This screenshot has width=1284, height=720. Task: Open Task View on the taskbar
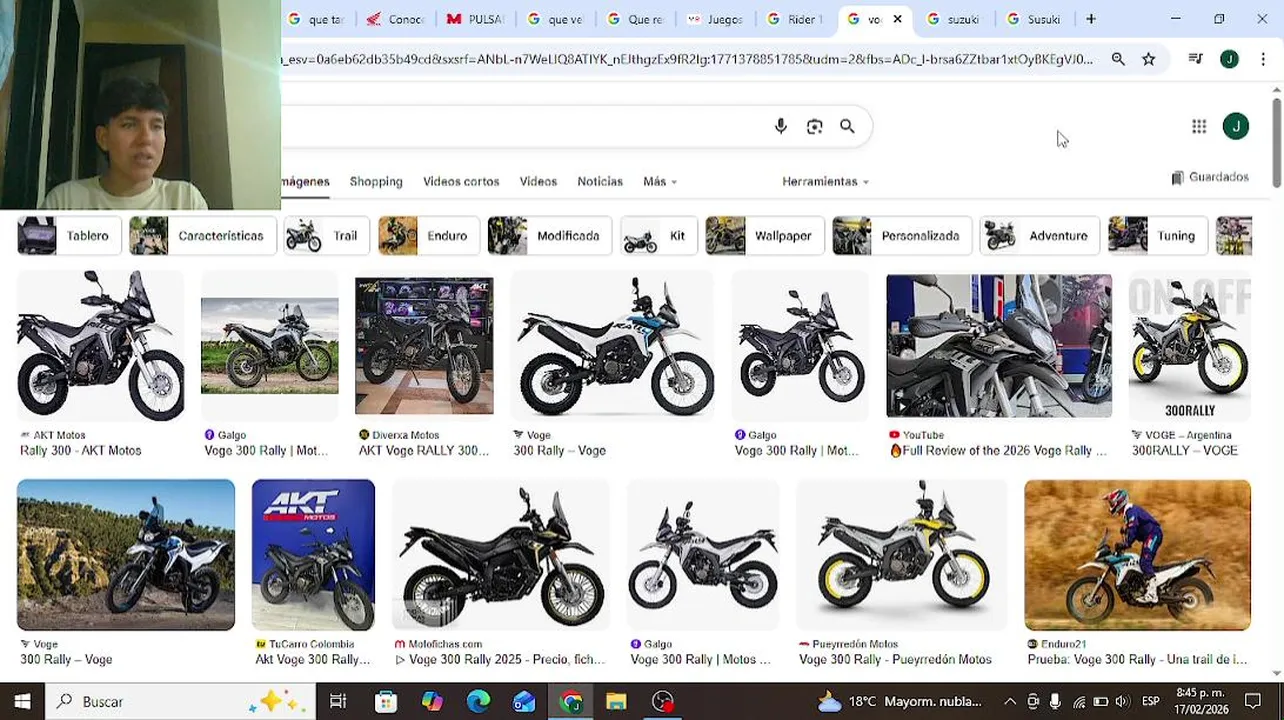tap(338, 702)
